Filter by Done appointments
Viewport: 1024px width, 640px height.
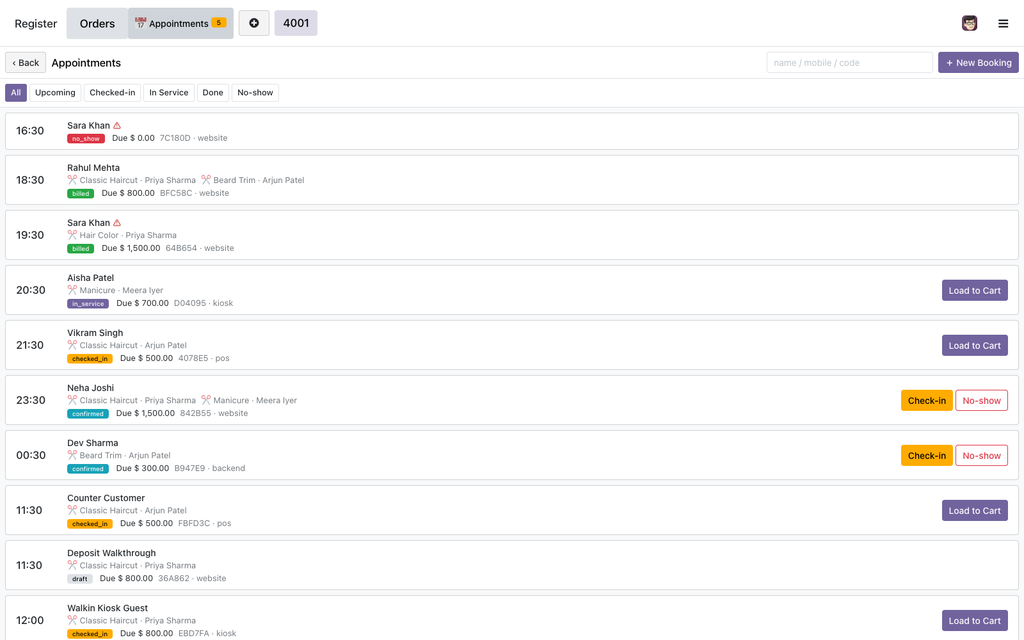213,93
